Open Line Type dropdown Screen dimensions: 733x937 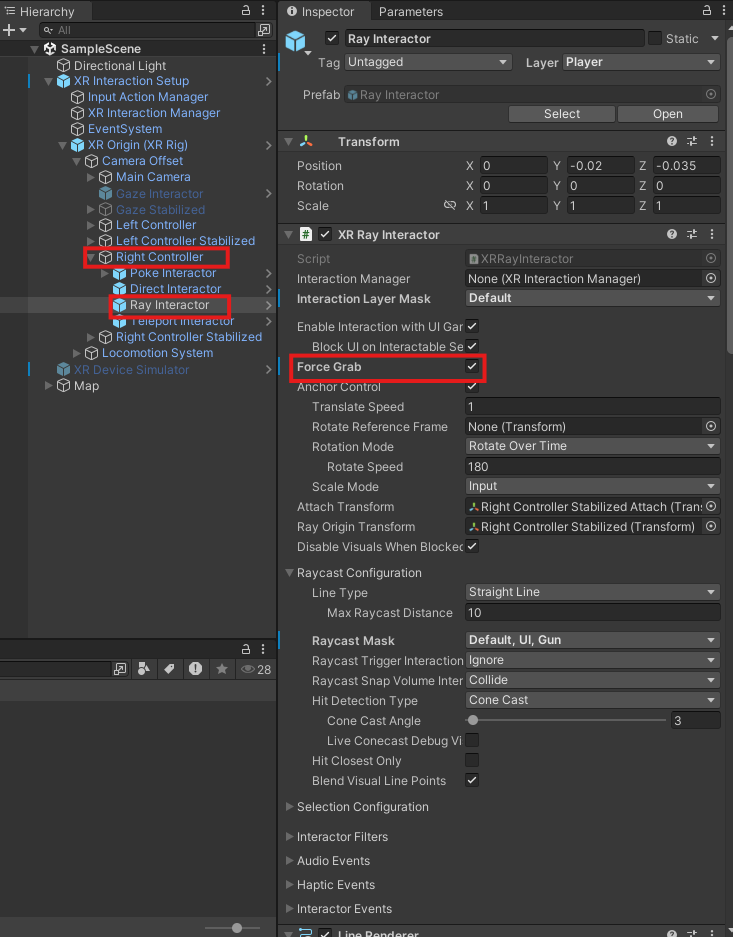coord(593,592)
